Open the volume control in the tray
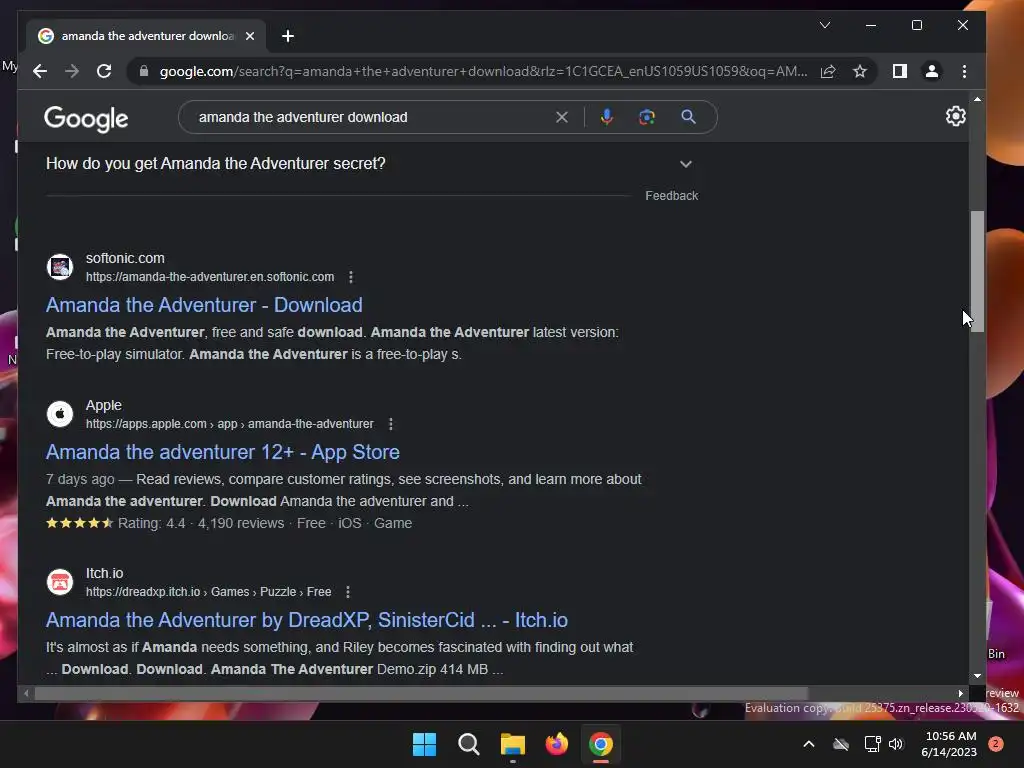The height and width of the screenshot is (768, 1024). [896, 744]
